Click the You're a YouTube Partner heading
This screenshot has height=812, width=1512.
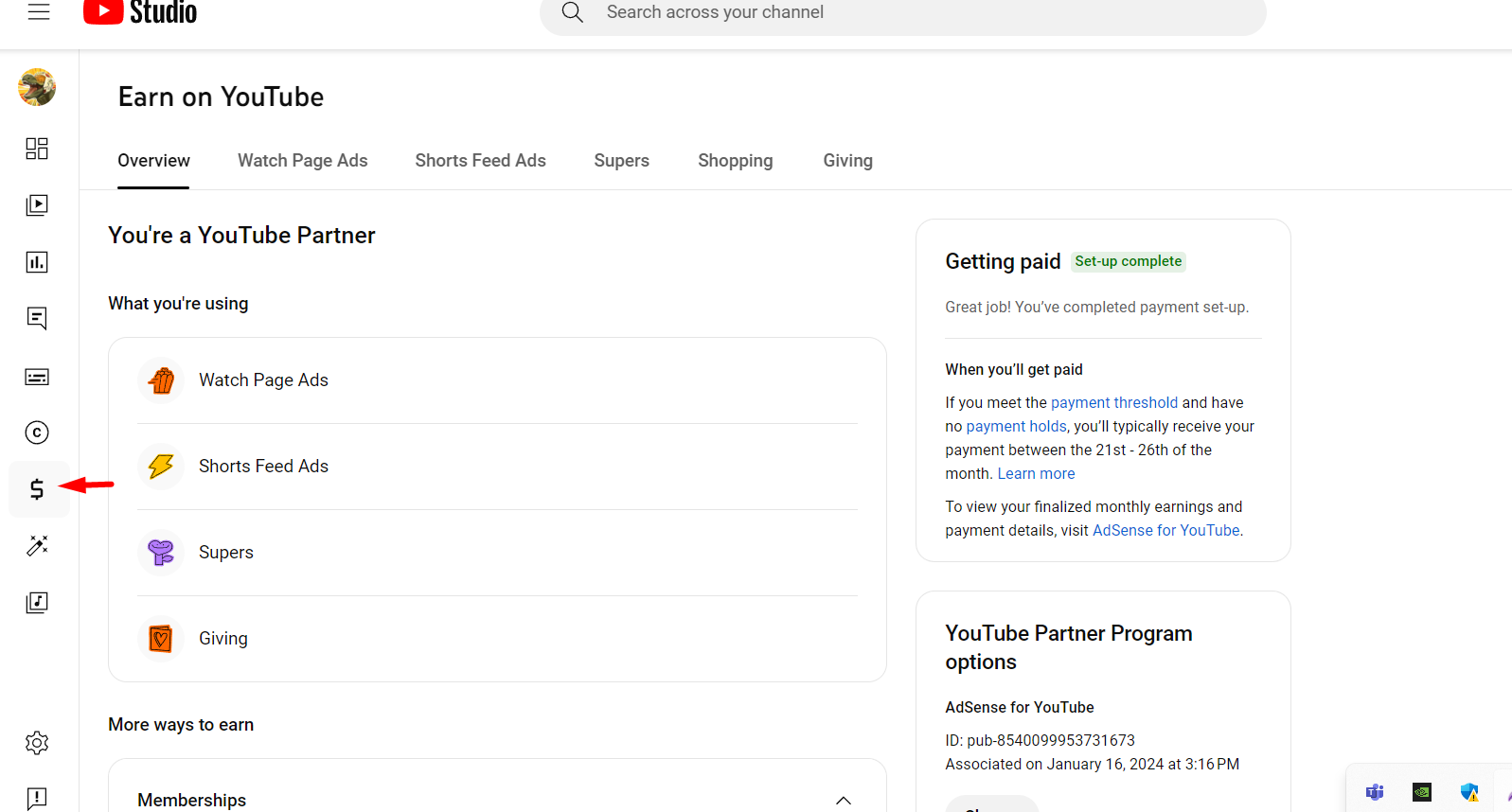coord(241,236)
